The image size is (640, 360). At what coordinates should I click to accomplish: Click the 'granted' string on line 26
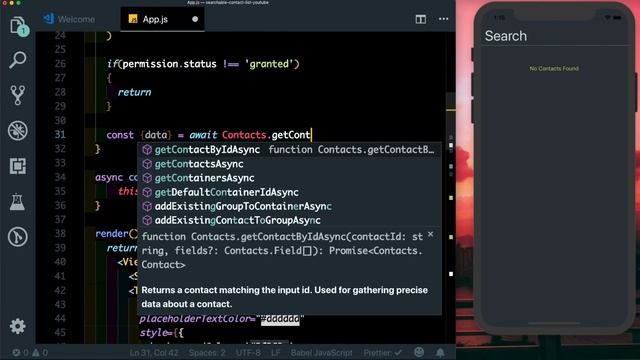pyautogui.click(x=269, y=64)
